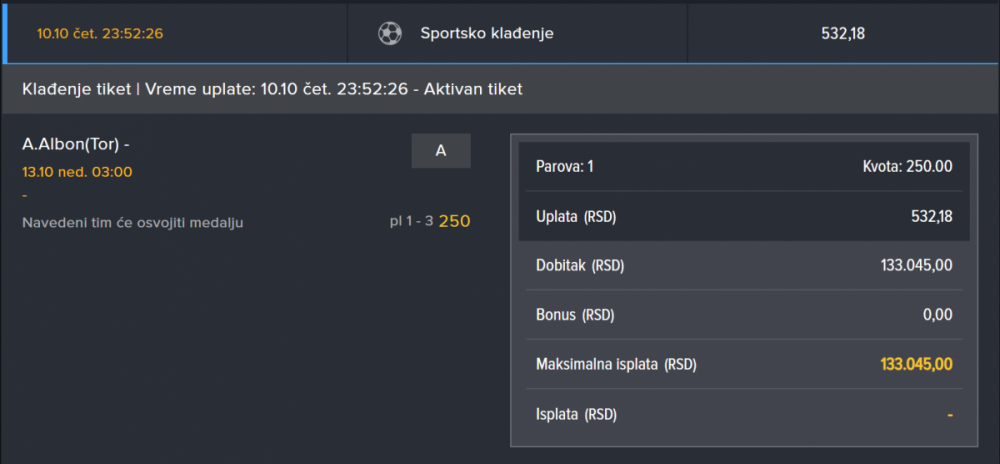This screenshot has width=1000, height=464.
Task: Open the A.Albon(Tor) event name
Action: [x=76, y=145]
